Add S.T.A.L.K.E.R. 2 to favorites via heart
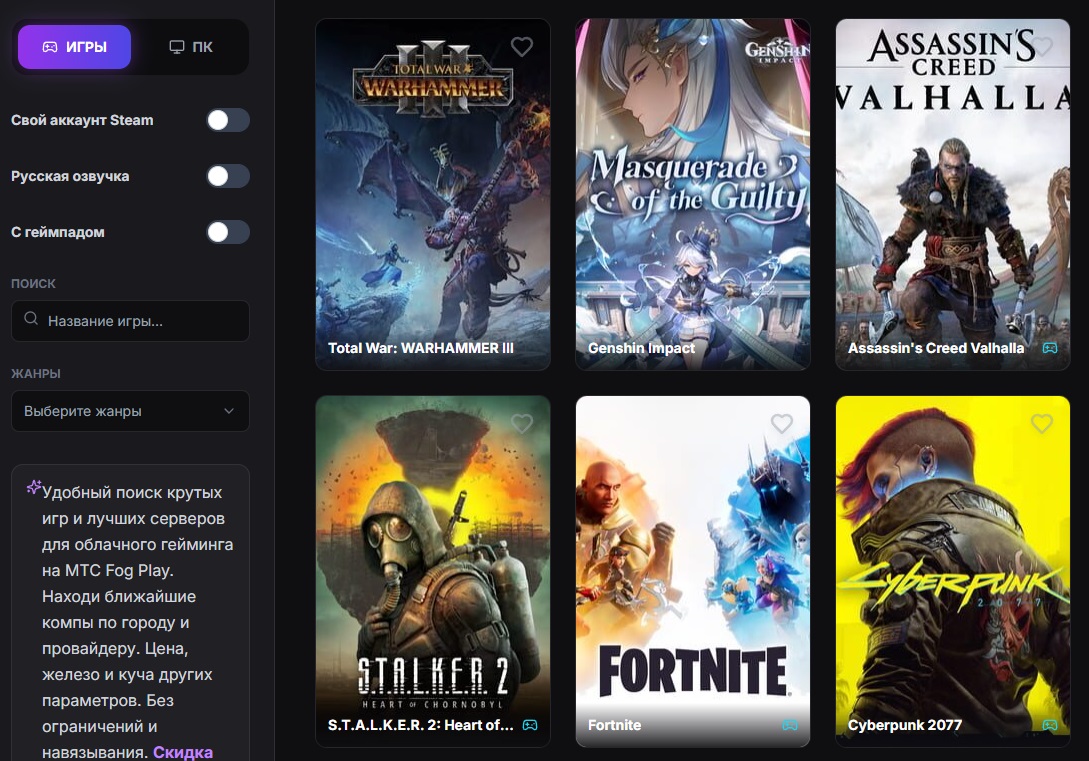Screen dimensions: 1089x761 pyautogui.click(x=522, y=424)
